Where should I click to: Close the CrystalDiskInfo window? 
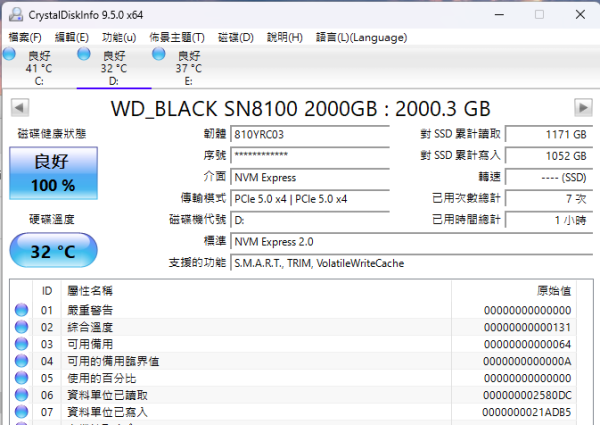tap(580, 15)
